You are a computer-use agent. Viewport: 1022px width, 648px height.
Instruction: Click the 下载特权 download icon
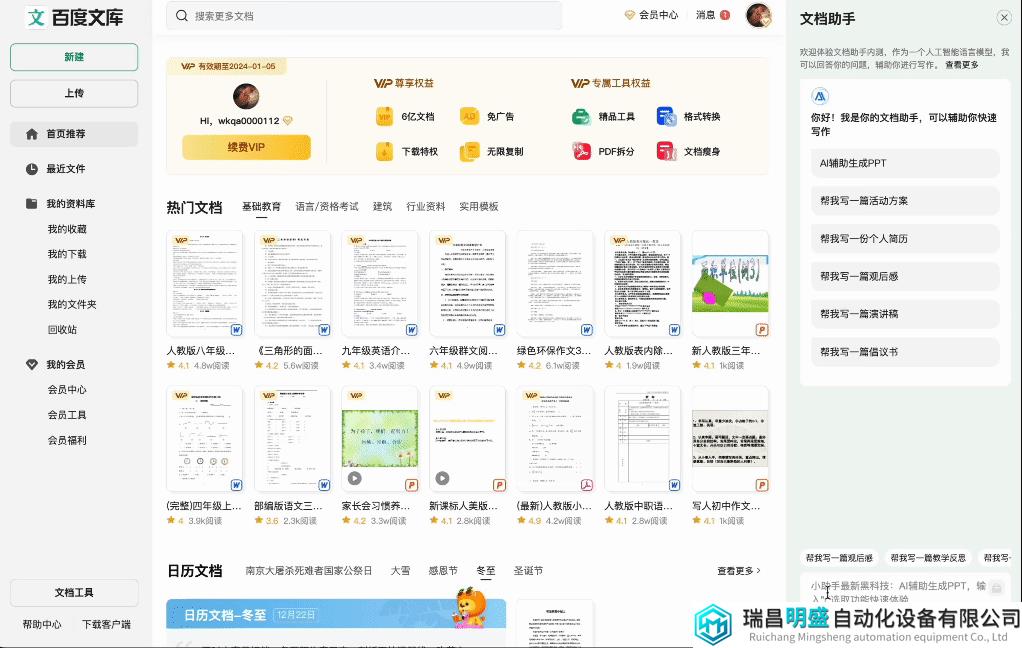point(385,151)
